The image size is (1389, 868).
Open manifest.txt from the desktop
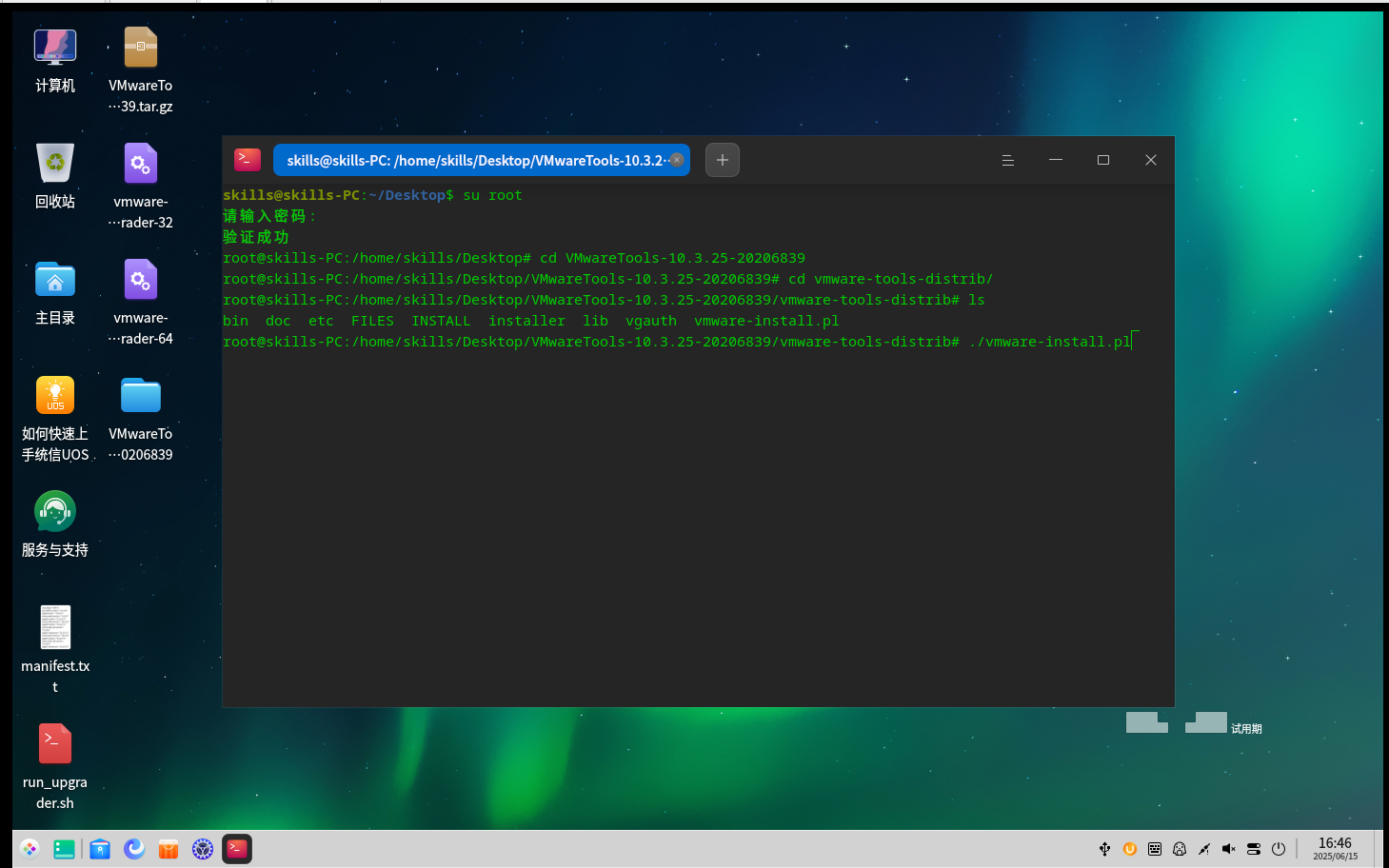[54, 626]
